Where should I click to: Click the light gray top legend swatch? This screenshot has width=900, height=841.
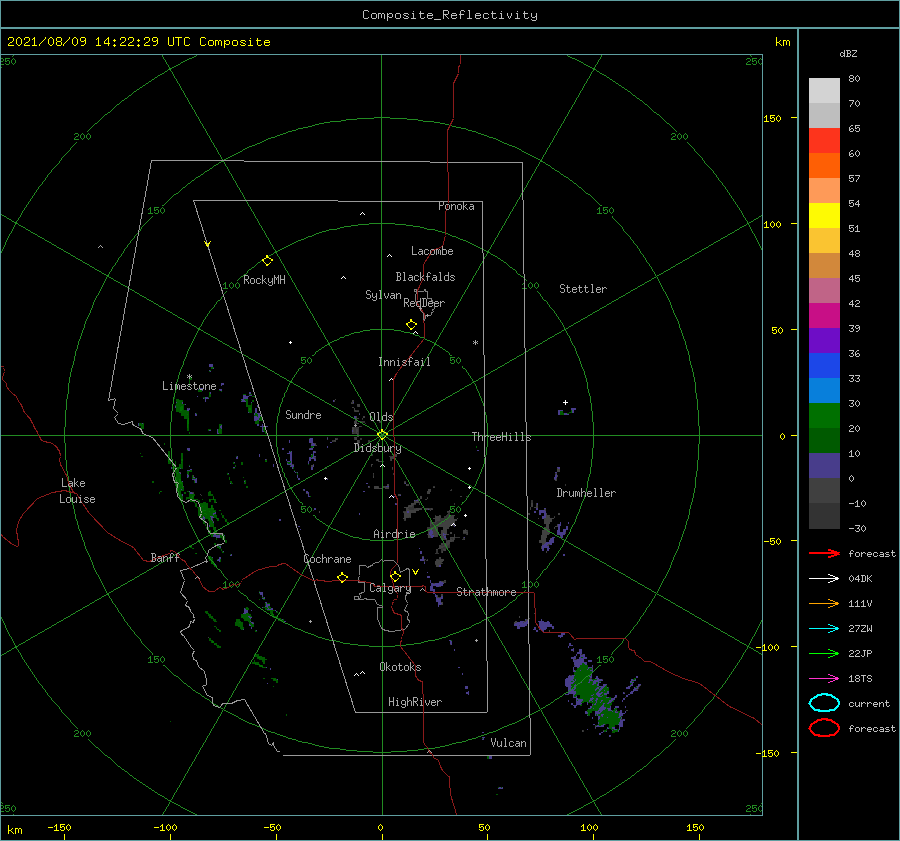click(824, 91)
